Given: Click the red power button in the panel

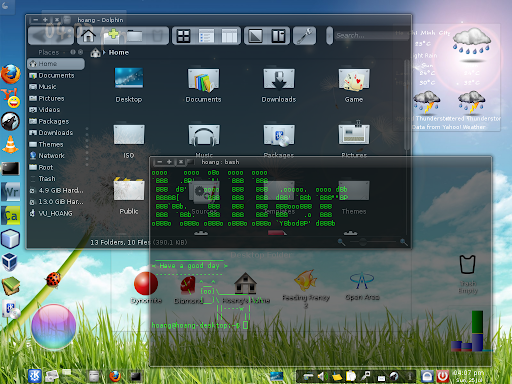Looking at the screenshot, I should click(x=443, y=376).
